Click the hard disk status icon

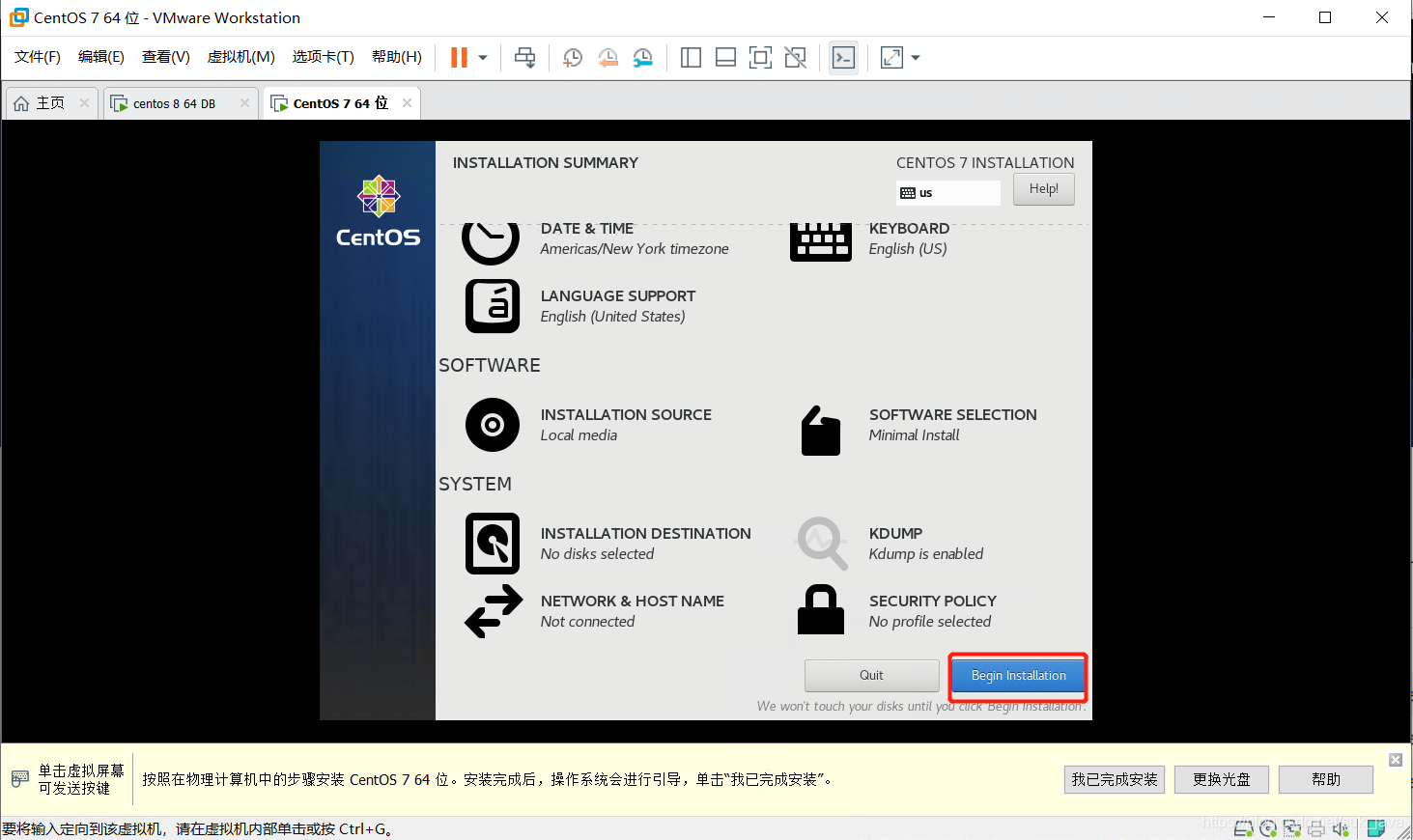point(1243,827)
